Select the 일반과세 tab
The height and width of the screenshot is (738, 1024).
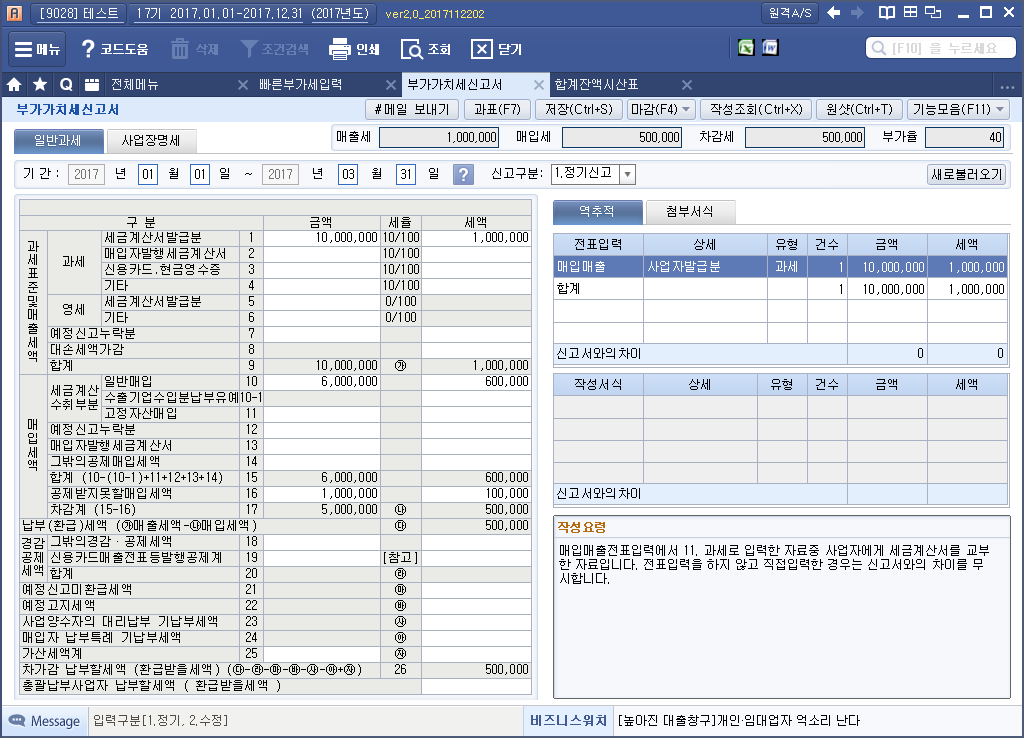coord(58,140)
